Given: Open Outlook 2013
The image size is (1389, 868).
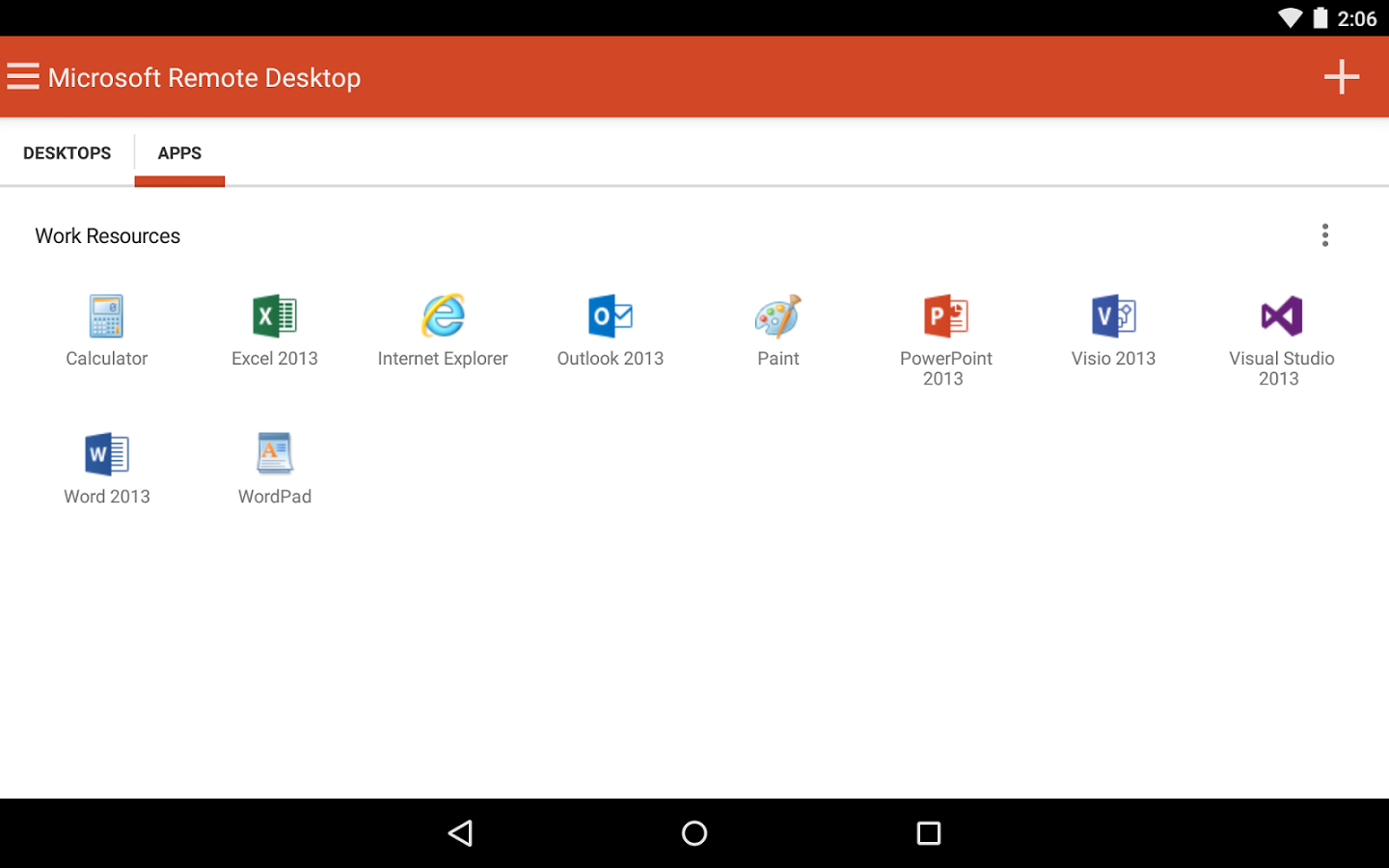Looking at the screenshot, I should click(x=610, y=328).
